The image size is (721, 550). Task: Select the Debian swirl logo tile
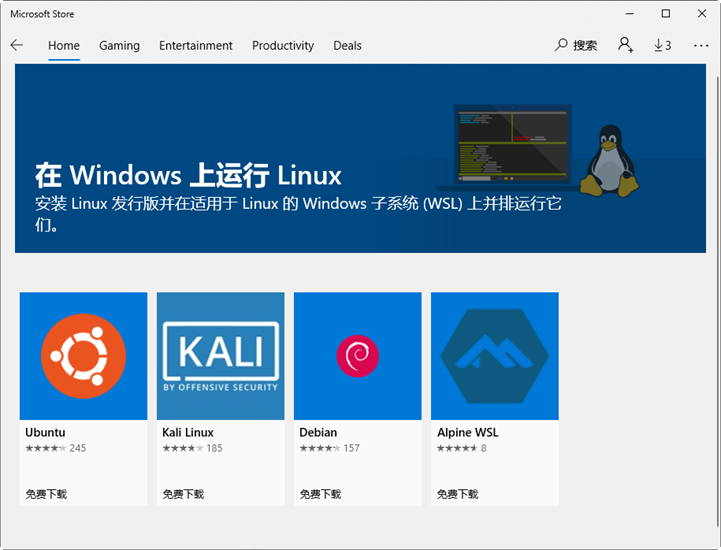pyautogui.click(x=357, y=356)
